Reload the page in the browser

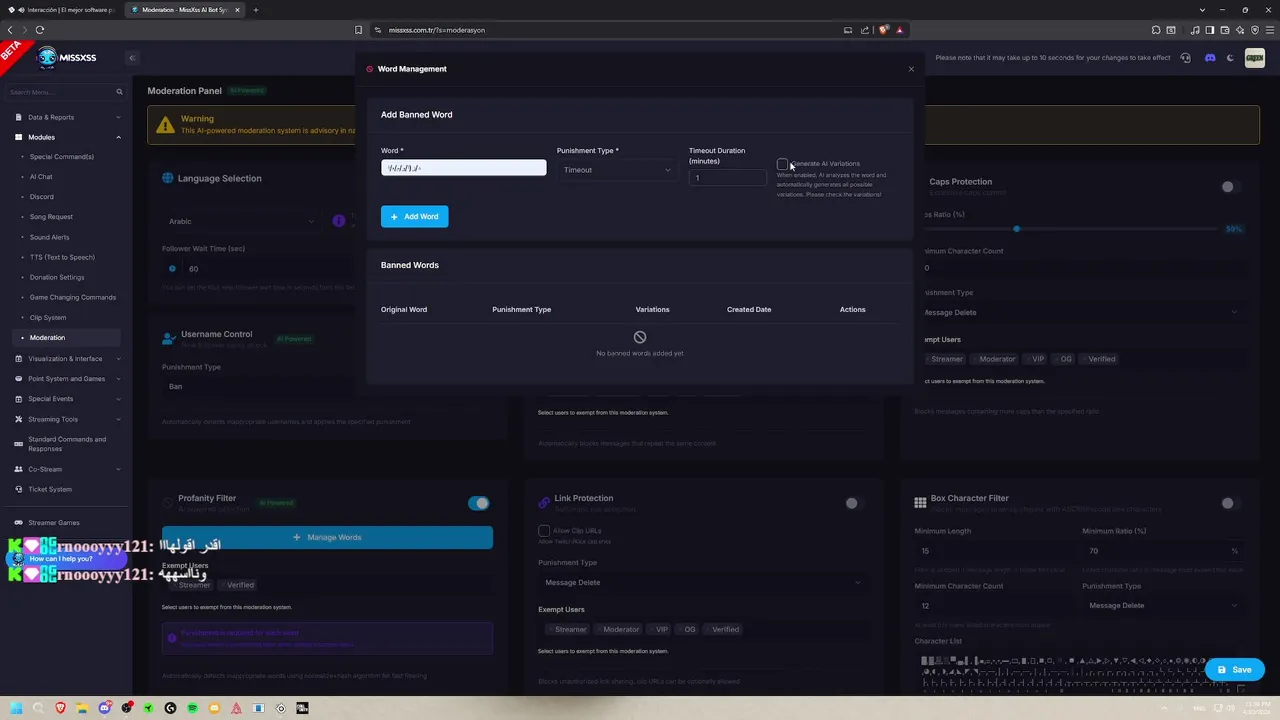(40, 30)
